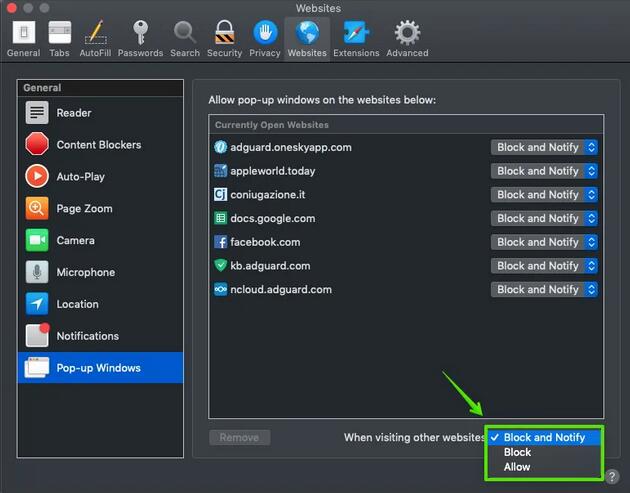Image resolution: width=630 pixels, height=493 pixels.
Task: Expand popup setting for adguard.oneskyapp.com
Action: pyautogui.click(x=545, y=147)
